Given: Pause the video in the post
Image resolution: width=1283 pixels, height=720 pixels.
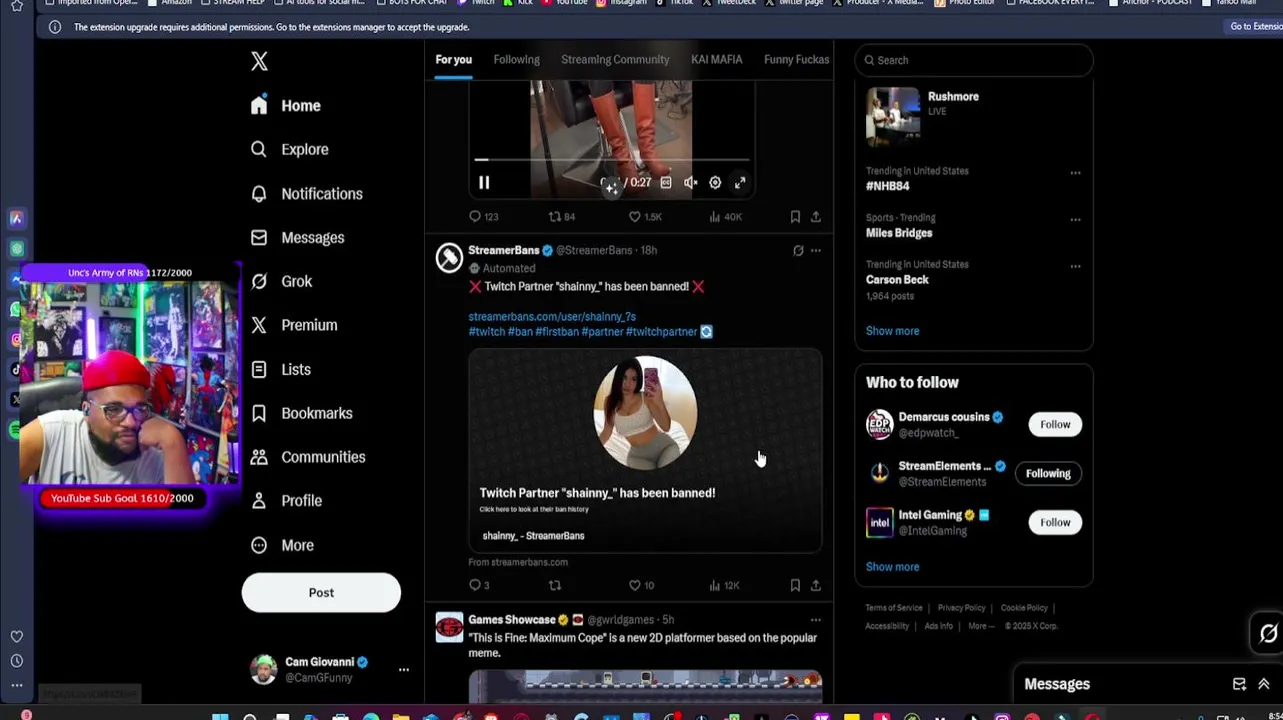Looking at the screenshot, I should pyautogui.click(x=484, y=183).
